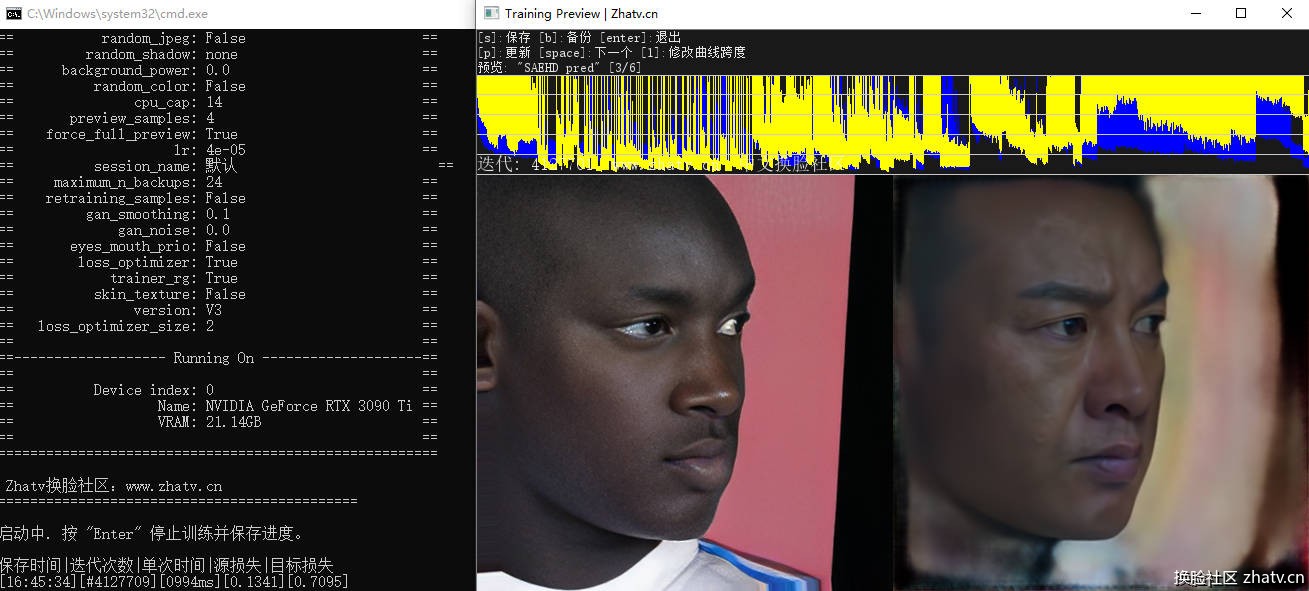Viewport: 1309px width, 591px height.
Task: Click the "lr: 4e-05" line
Action: coord(209,150)
